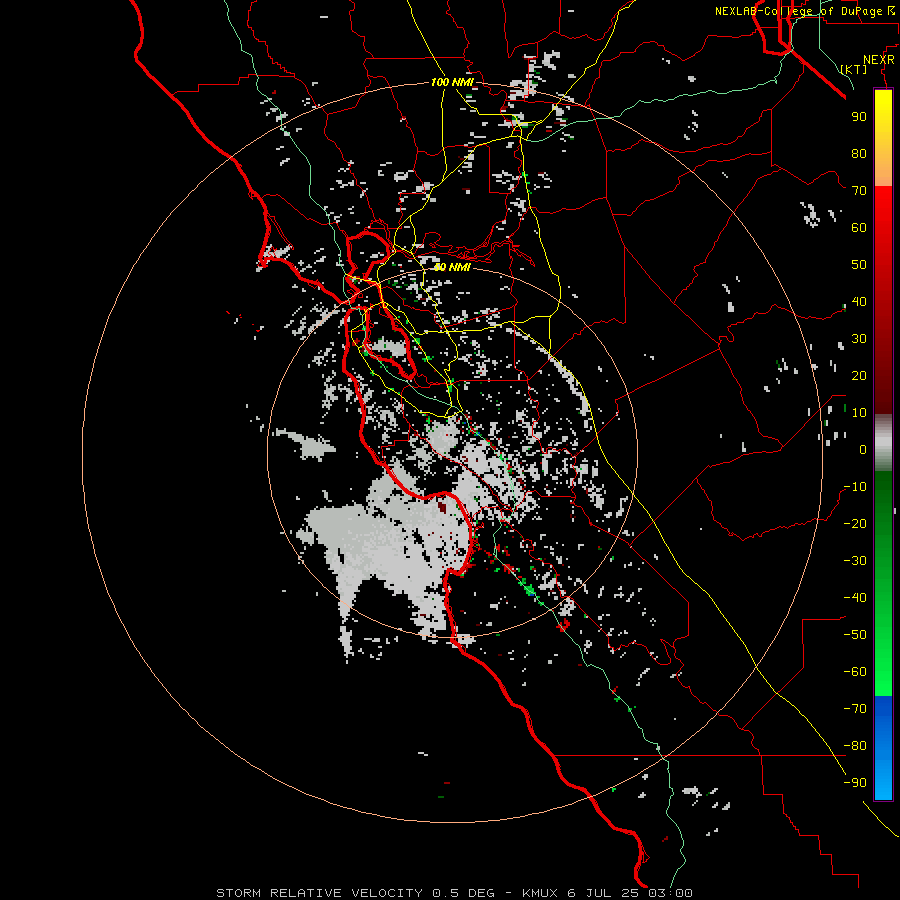Click the positive 30 scale value

(x=859, y=339)
